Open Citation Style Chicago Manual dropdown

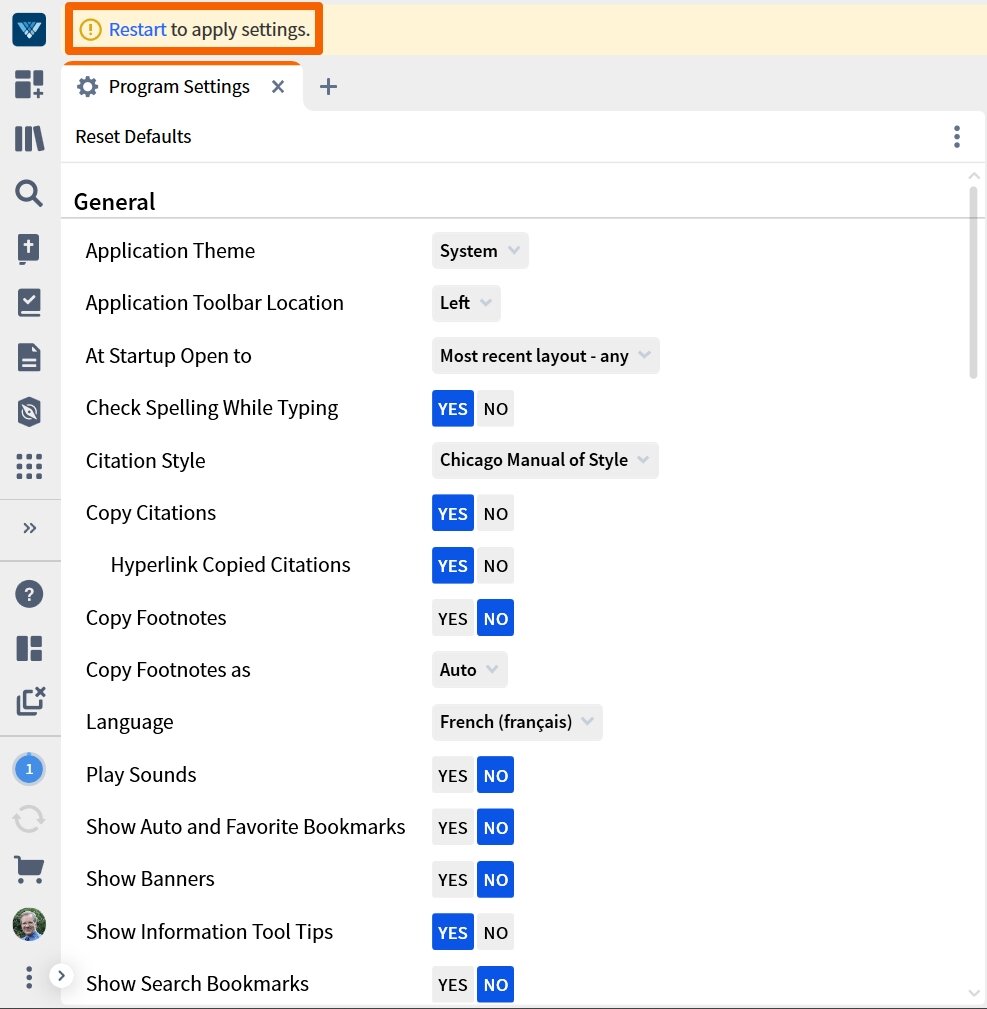545,460
